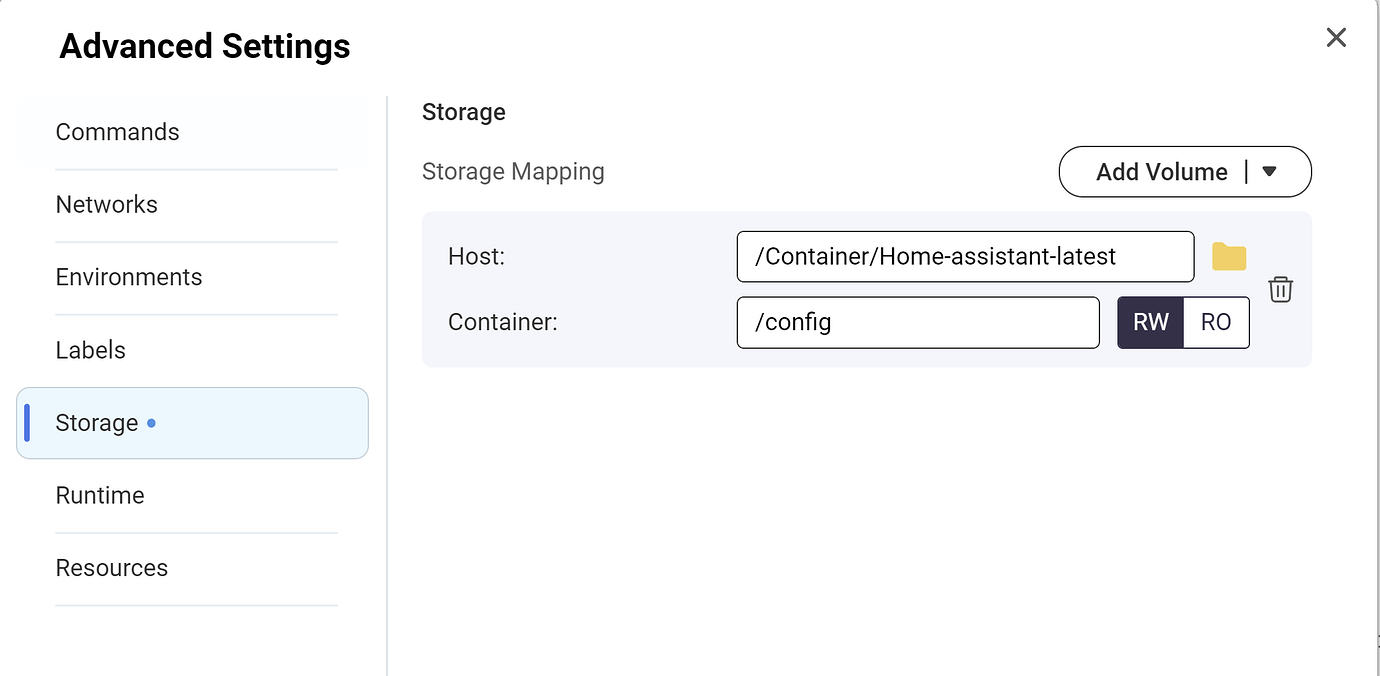The image size is (1380, 676).
Task: Select RW read-write mode for the volume
Action: coord(1150,322)
